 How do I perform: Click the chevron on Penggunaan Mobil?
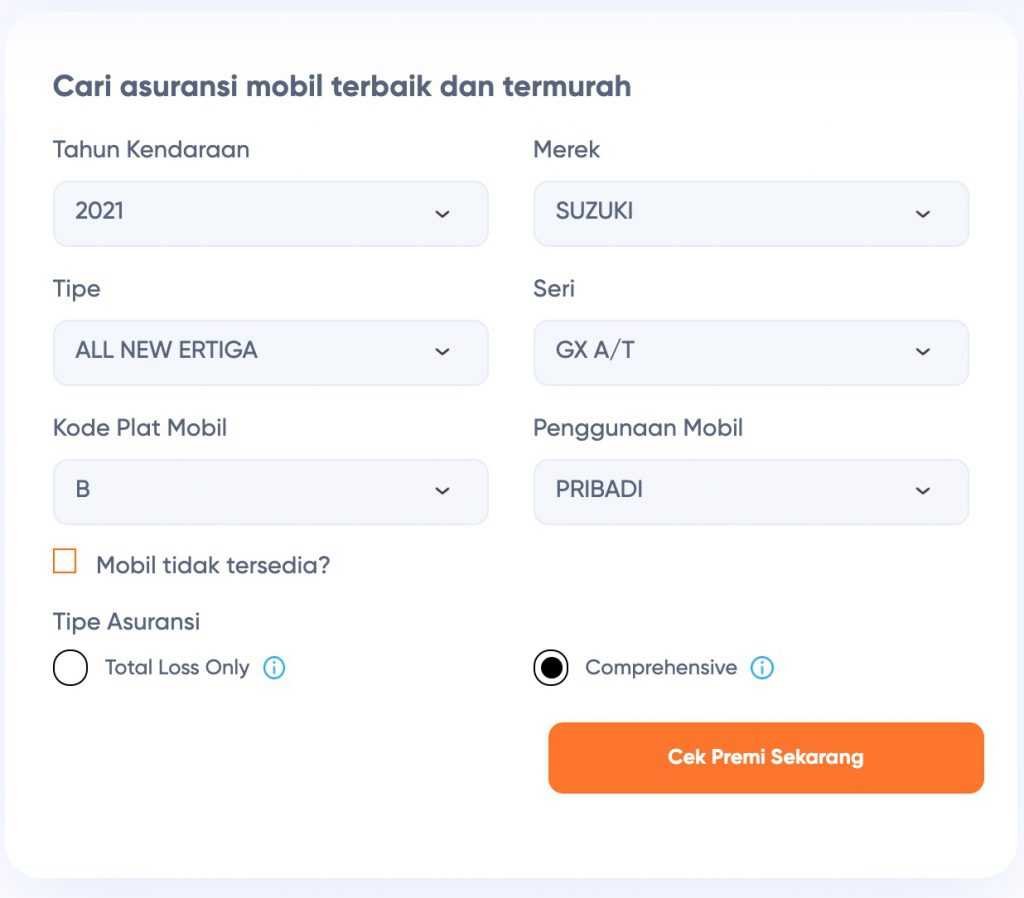pyautogui.click(x=923, y=491)
